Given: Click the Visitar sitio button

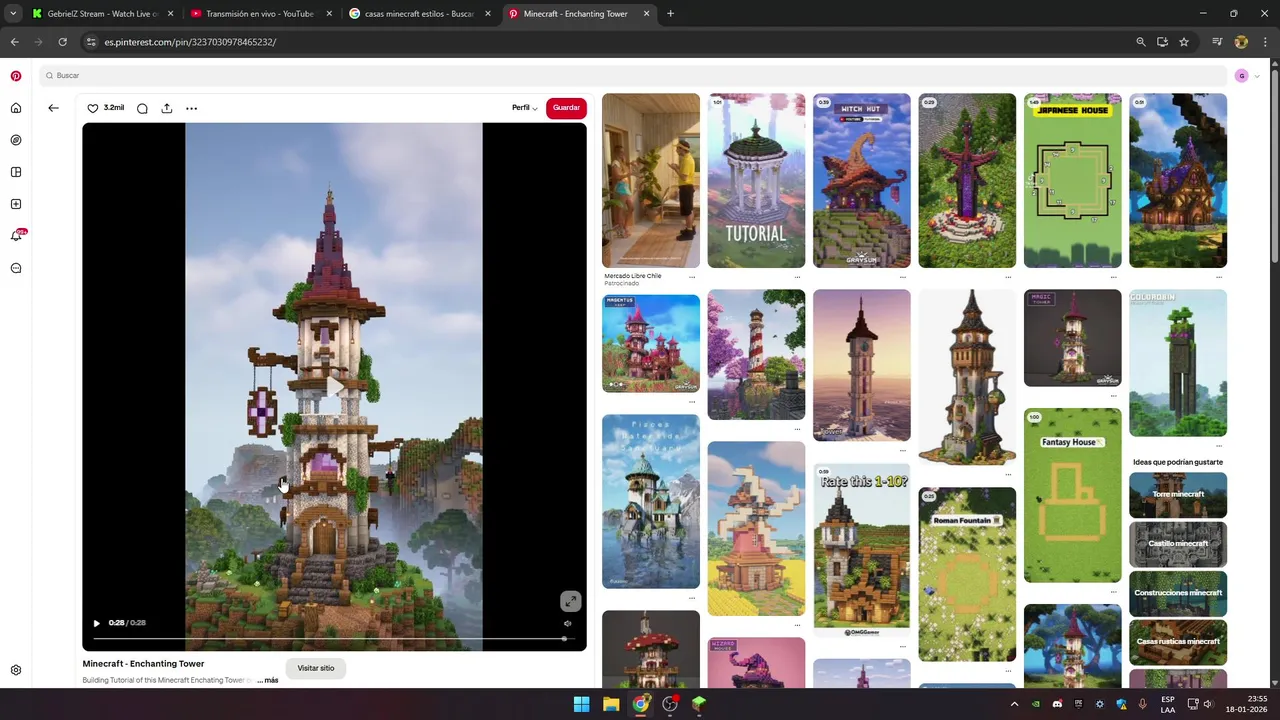Looking at the screenshot, I should (316, 668).
